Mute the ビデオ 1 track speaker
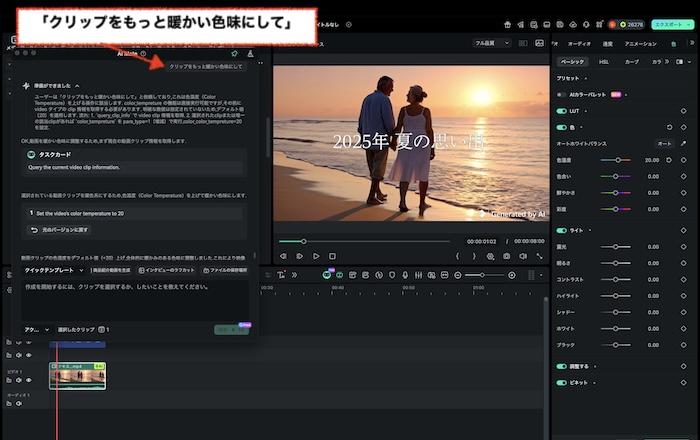Screen dimensions: 700x440 (x=19, y=380)
